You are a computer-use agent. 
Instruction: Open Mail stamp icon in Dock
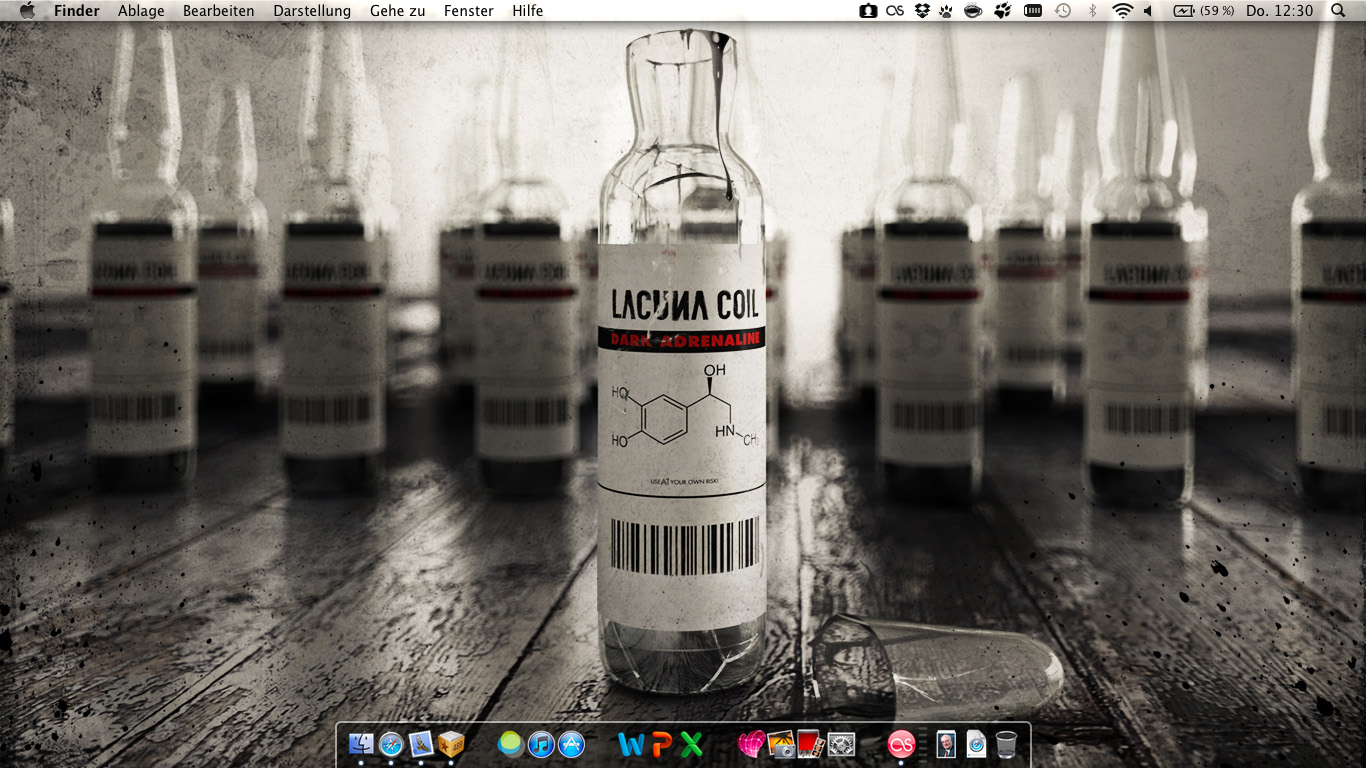click(x=421, y=744)
